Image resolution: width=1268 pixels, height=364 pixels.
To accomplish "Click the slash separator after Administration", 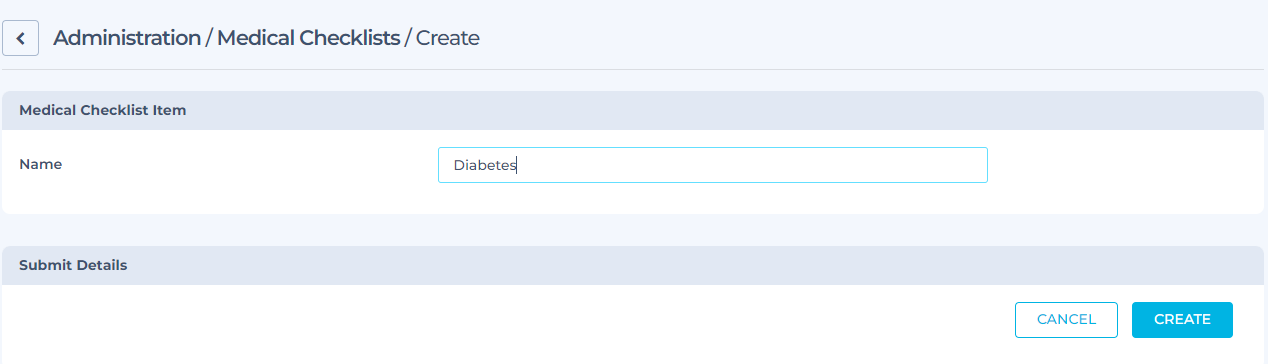I will tap(209, 38).
